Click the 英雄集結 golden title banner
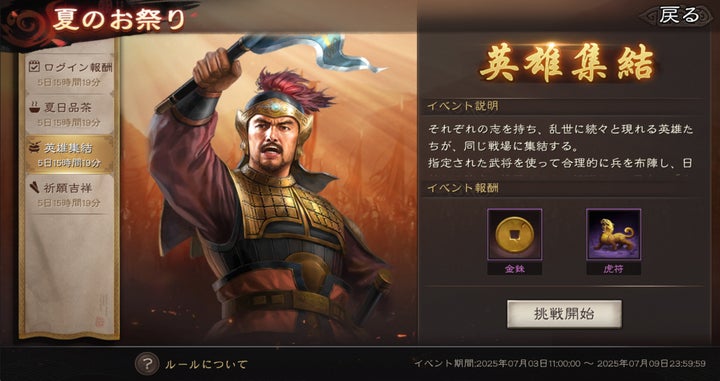720x381 pixels. click(x=567, y=64)
